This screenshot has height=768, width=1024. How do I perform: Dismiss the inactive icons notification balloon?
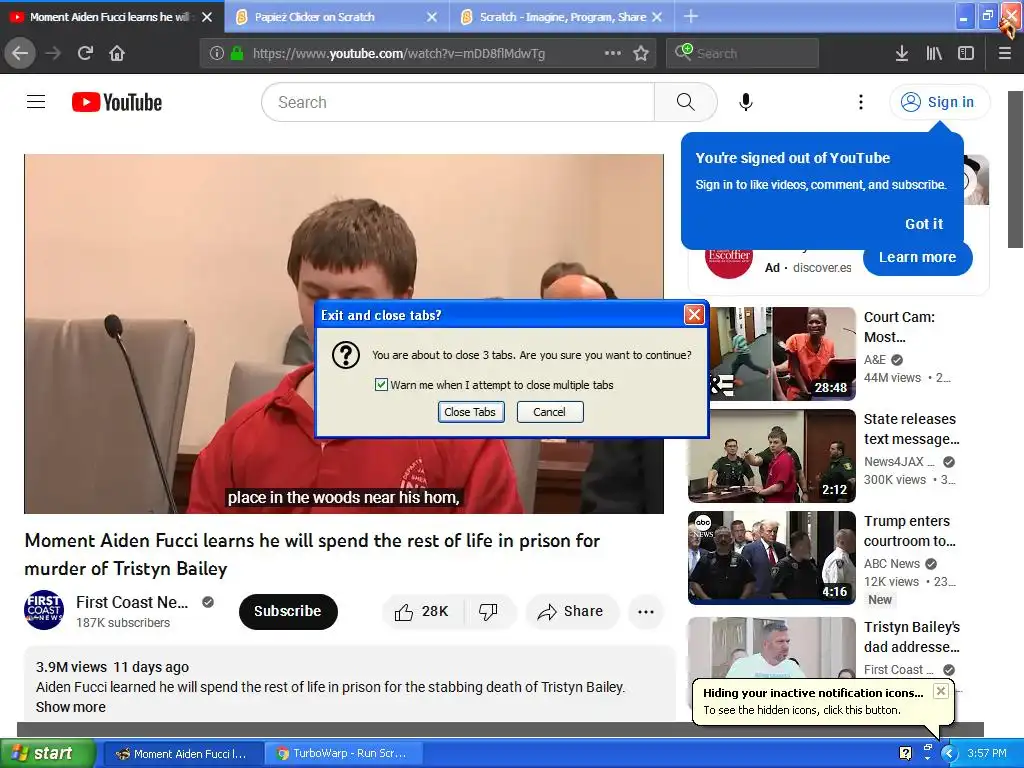[x=940, y=691]
